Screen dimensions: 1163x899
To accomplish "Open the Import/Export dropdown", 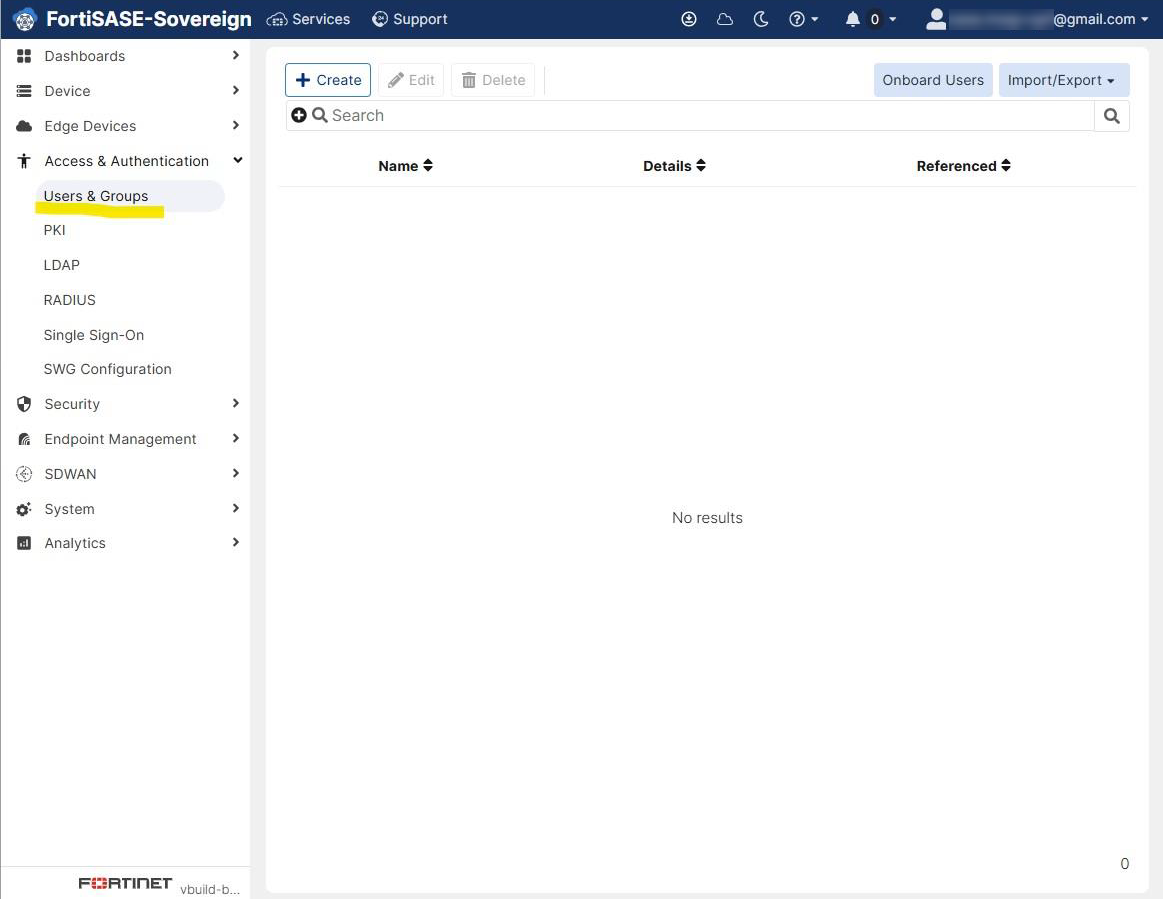I will pos(1063,80).
